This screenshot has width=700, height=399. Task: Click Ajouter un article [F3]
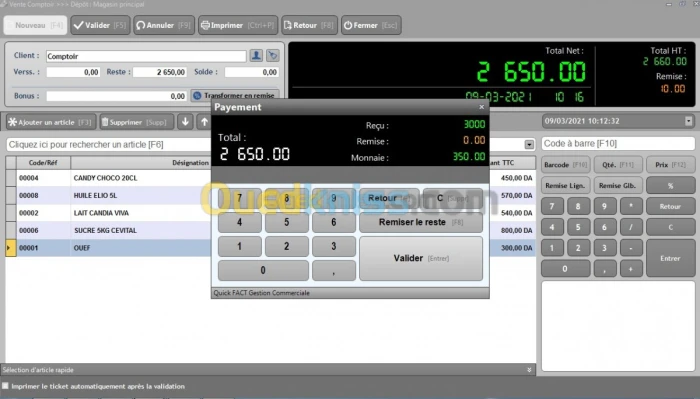(50, 122)
